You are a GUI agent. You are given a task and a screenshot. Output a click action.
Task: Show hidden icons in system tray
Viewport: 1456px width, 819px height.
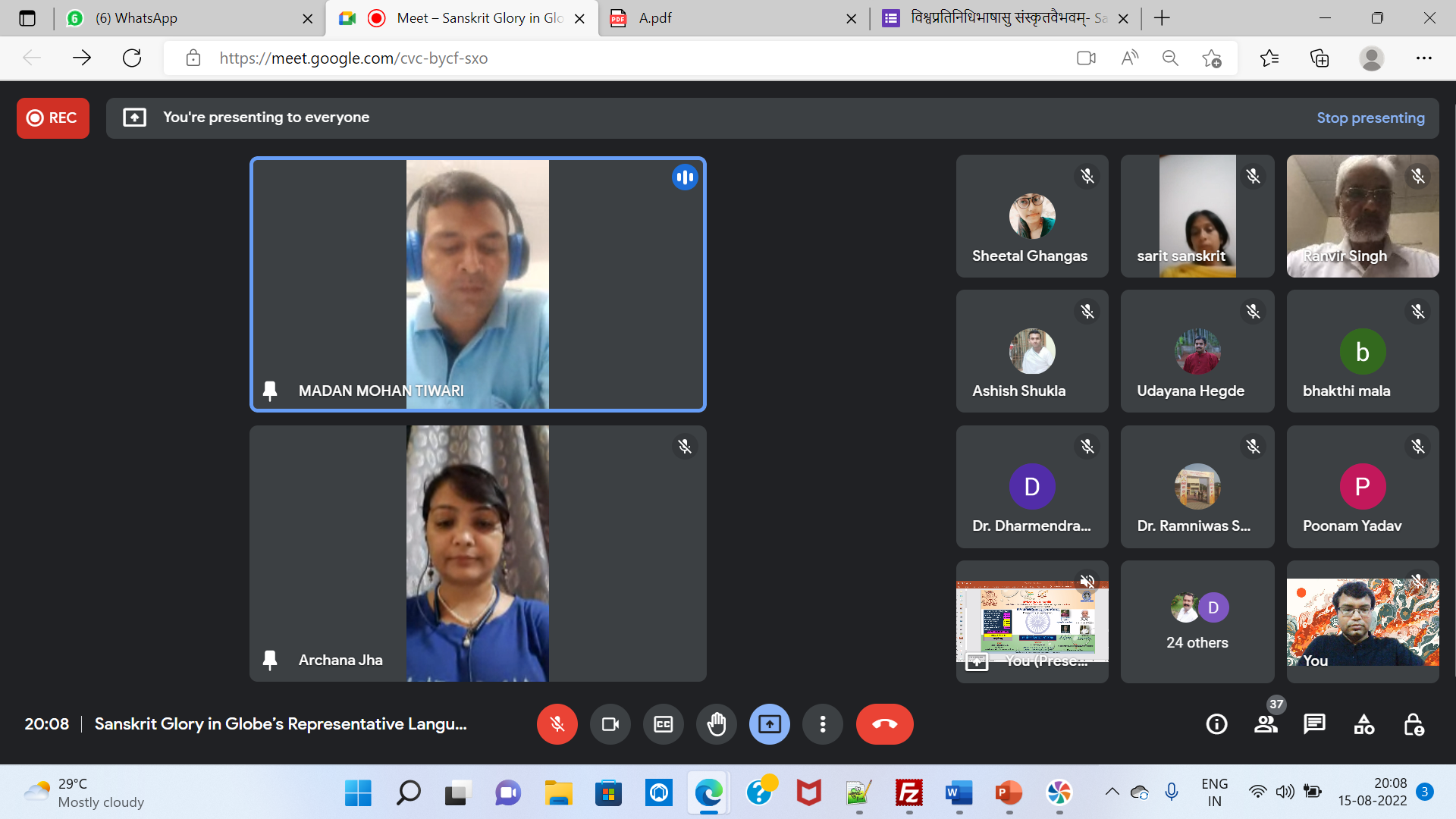[1112, 792]
